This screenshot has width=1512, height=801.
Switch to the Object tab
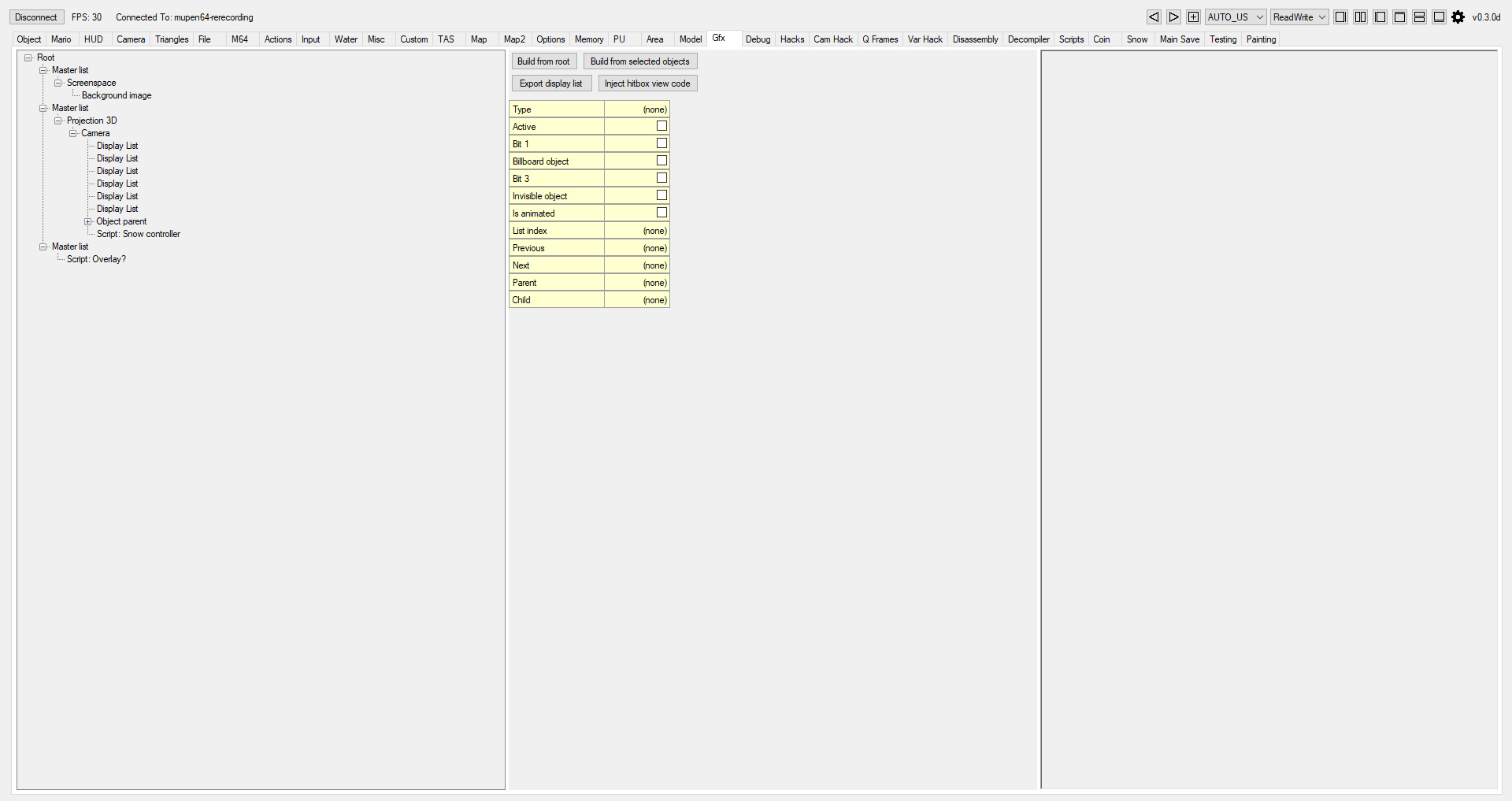coord(29,39)
